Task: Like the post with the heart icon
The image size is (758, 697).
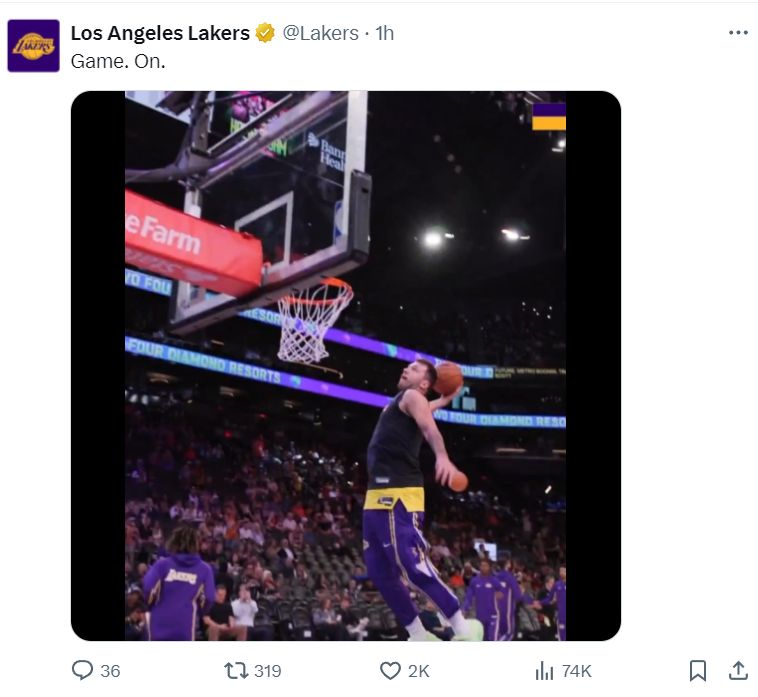Action: pyautogui.click(x=390, y=670)
